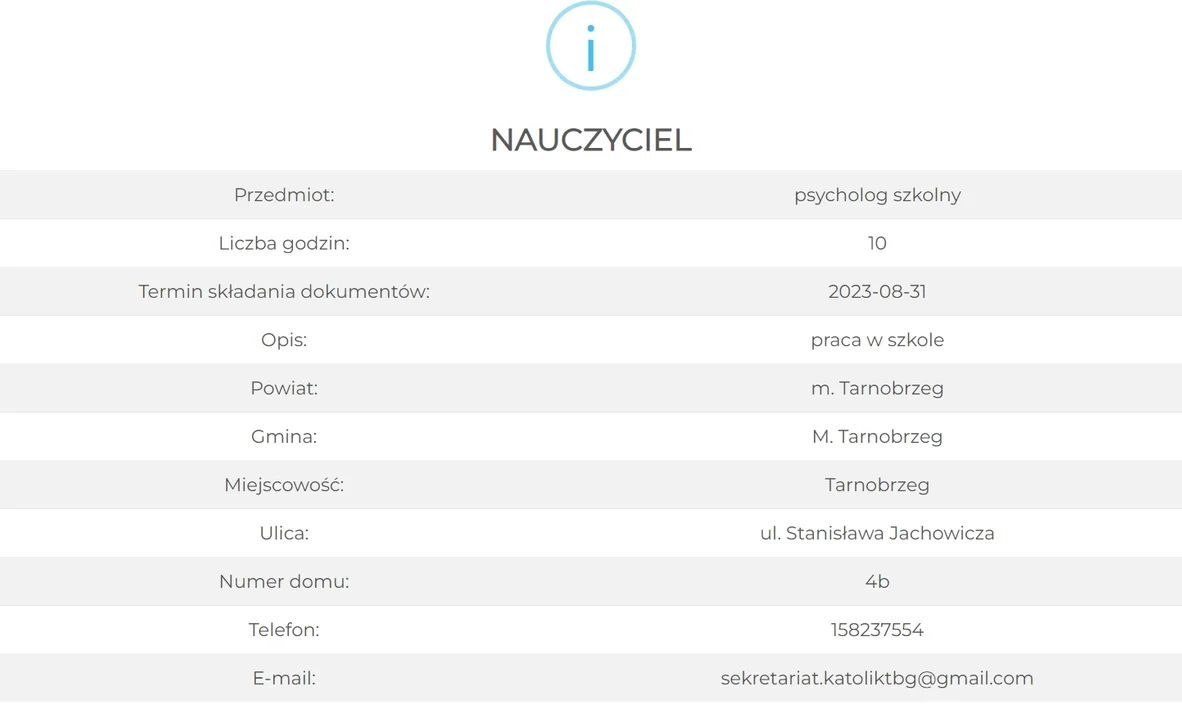This screenshot has width=1182, height=720.
Task: Select the hours value 10
Action: [877, 243]
